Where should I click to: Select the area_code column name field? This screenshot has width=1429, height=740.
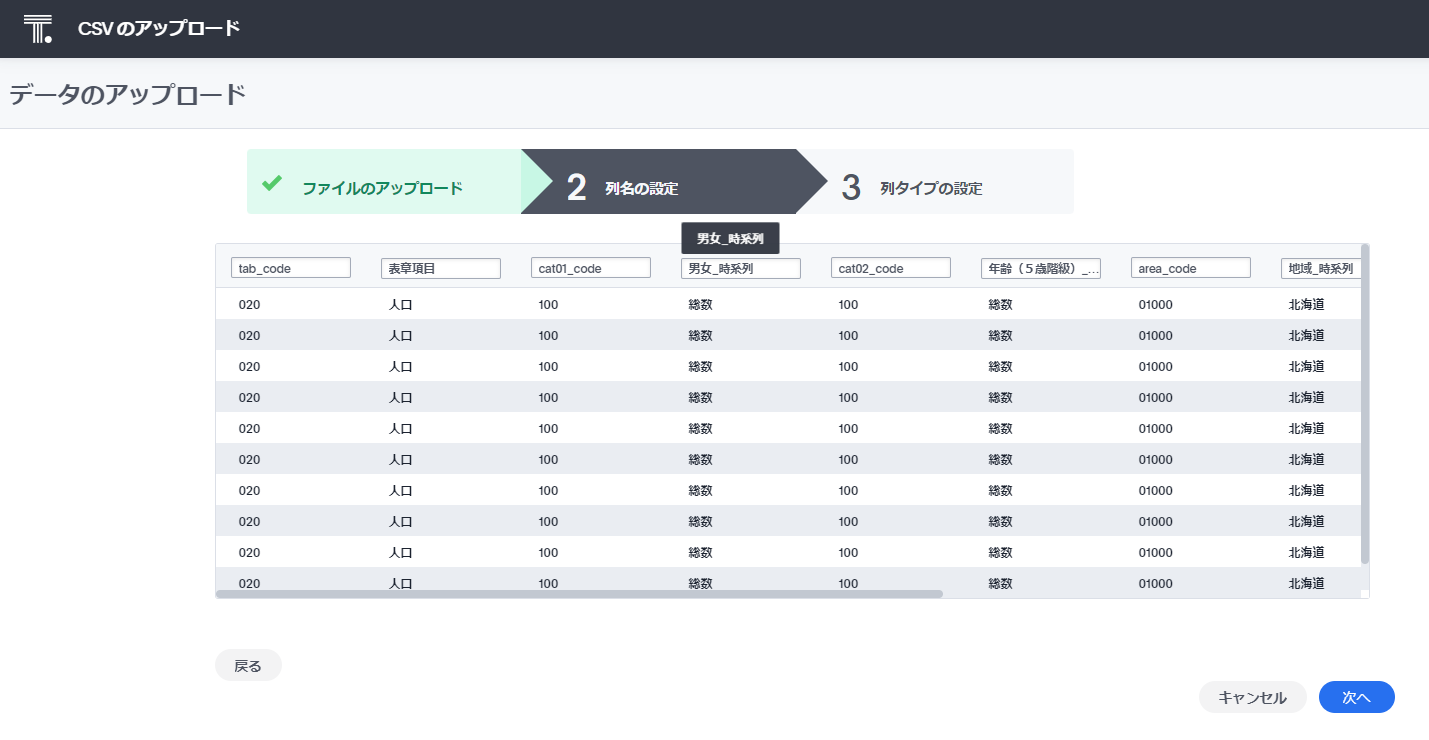point(1190,267)
